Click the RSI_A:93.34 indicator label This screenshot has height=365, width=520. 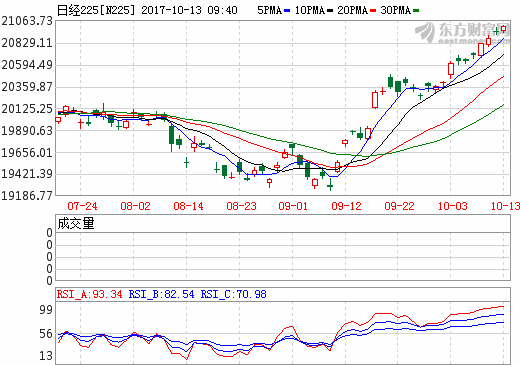click(89, 294)
